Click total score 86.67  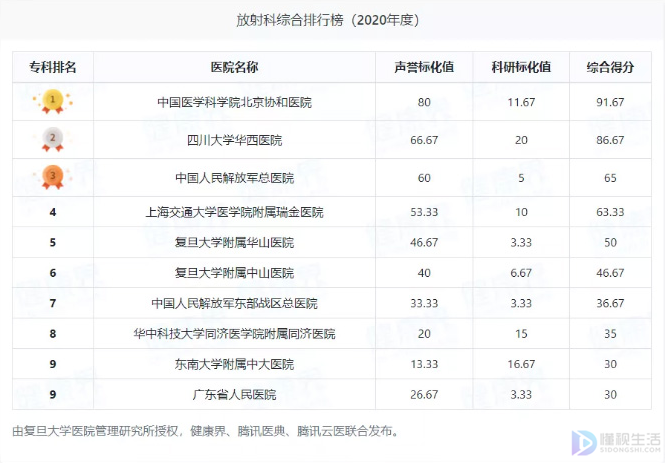610,140
